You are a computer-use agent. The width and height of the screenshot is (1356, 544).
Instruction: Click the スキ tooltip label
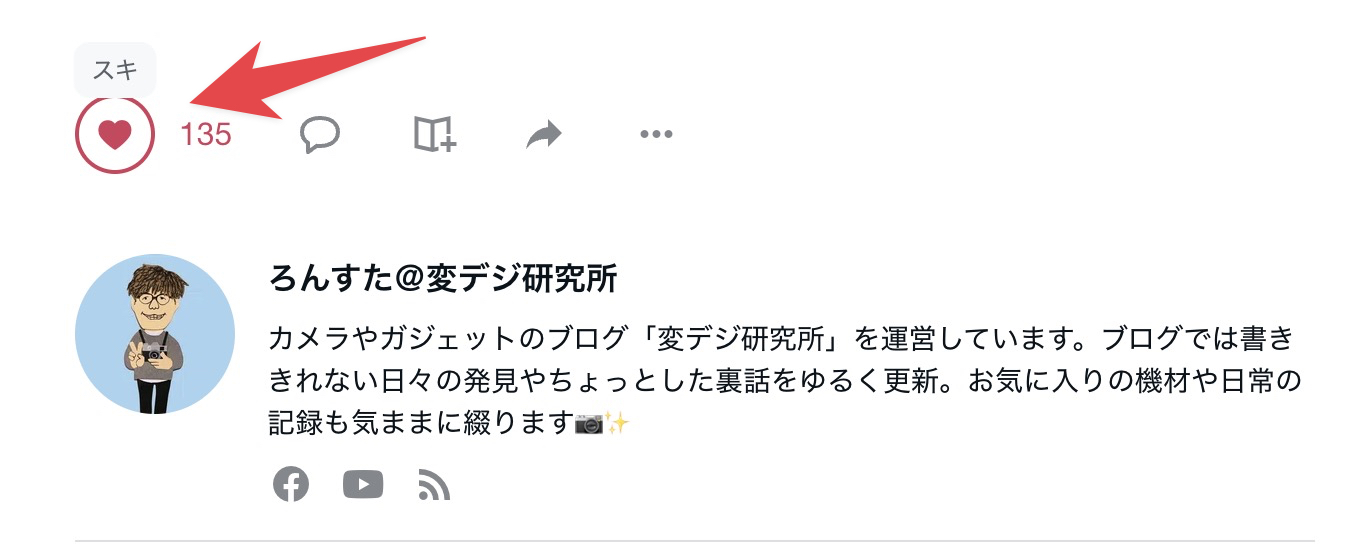[115, 70]
